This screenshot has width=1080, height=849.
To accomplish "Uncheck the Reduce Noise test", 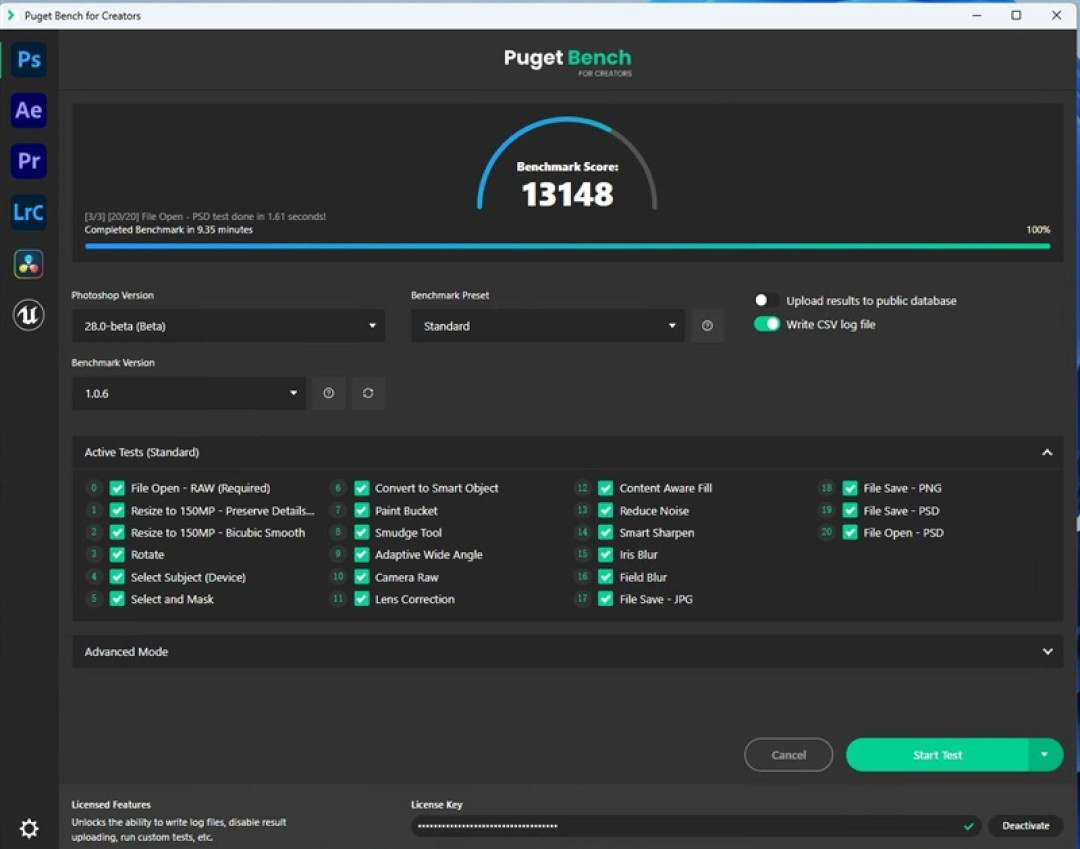I will point(605,511).
